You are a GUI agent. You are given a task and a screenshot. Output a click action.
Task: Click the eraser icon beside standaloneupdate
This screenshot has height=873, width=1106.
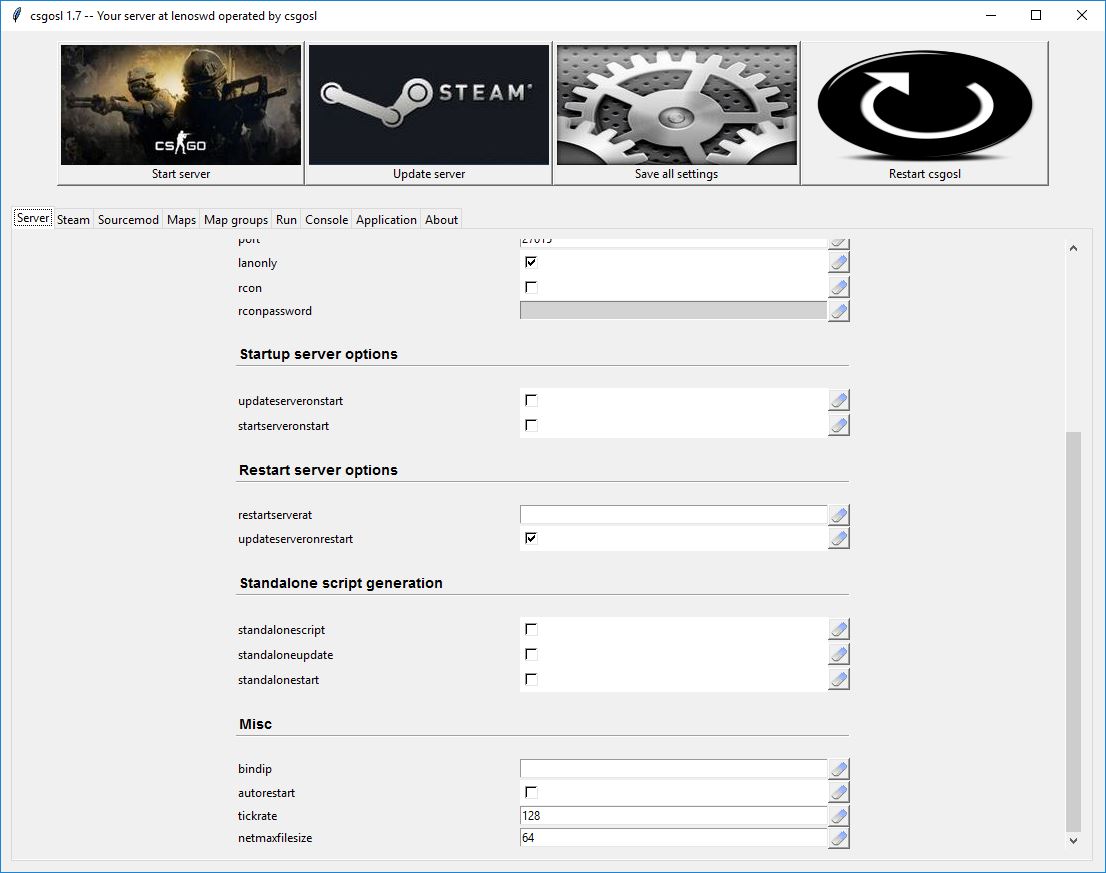839,654
